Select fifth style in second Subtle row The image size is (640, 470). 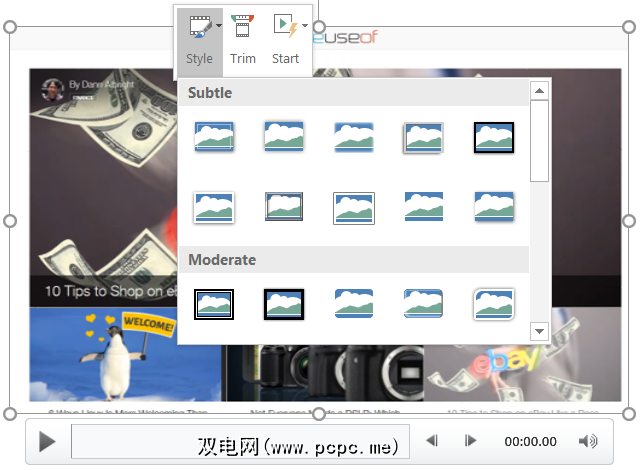pyautogui.click(x=494, y=207)
